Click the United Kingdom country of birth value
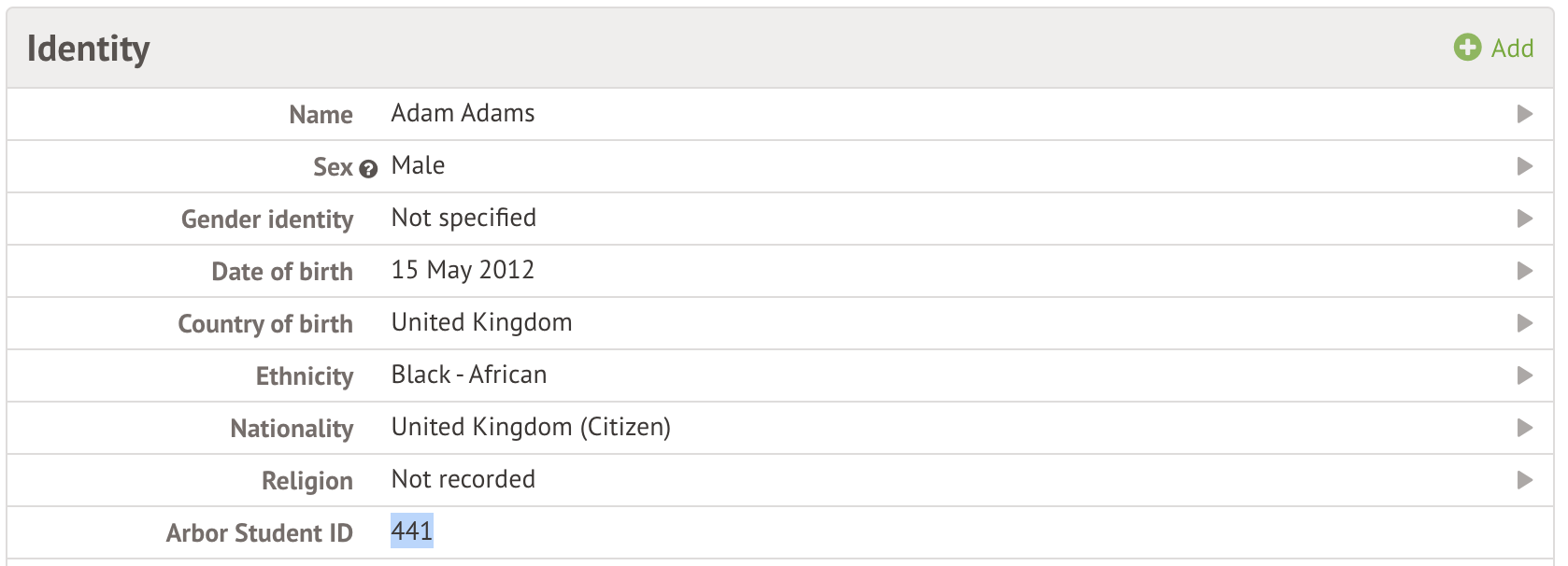 [481, 322]
